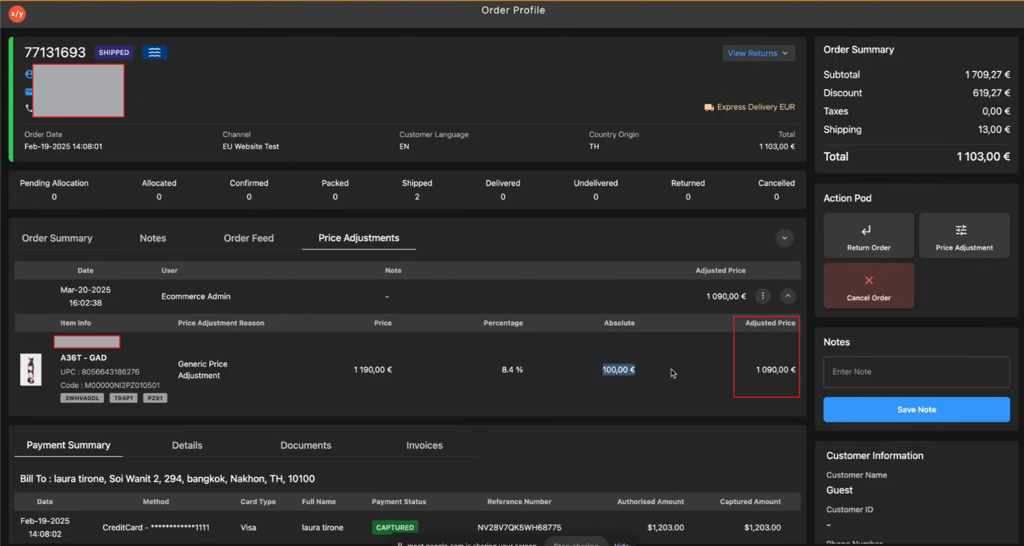Click the UPC : 8056643186276 text
This screenshot has width=1024, height=546.
tap(100, 372)
